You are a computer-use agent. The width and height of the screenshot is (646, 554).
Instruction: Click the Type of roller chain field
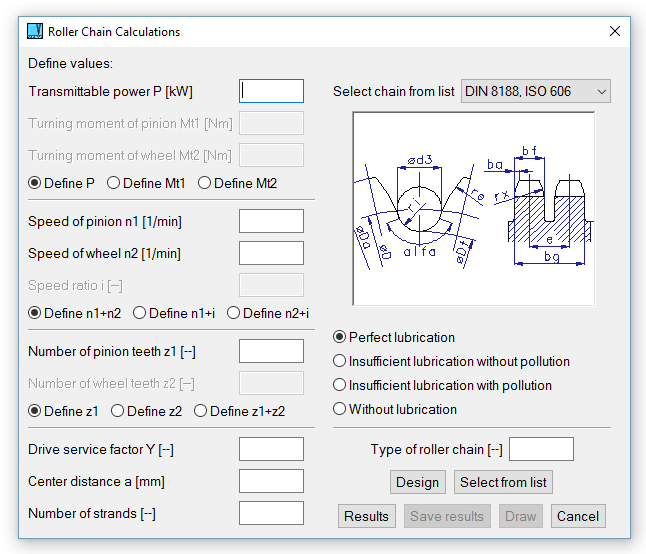coord(541,449)
